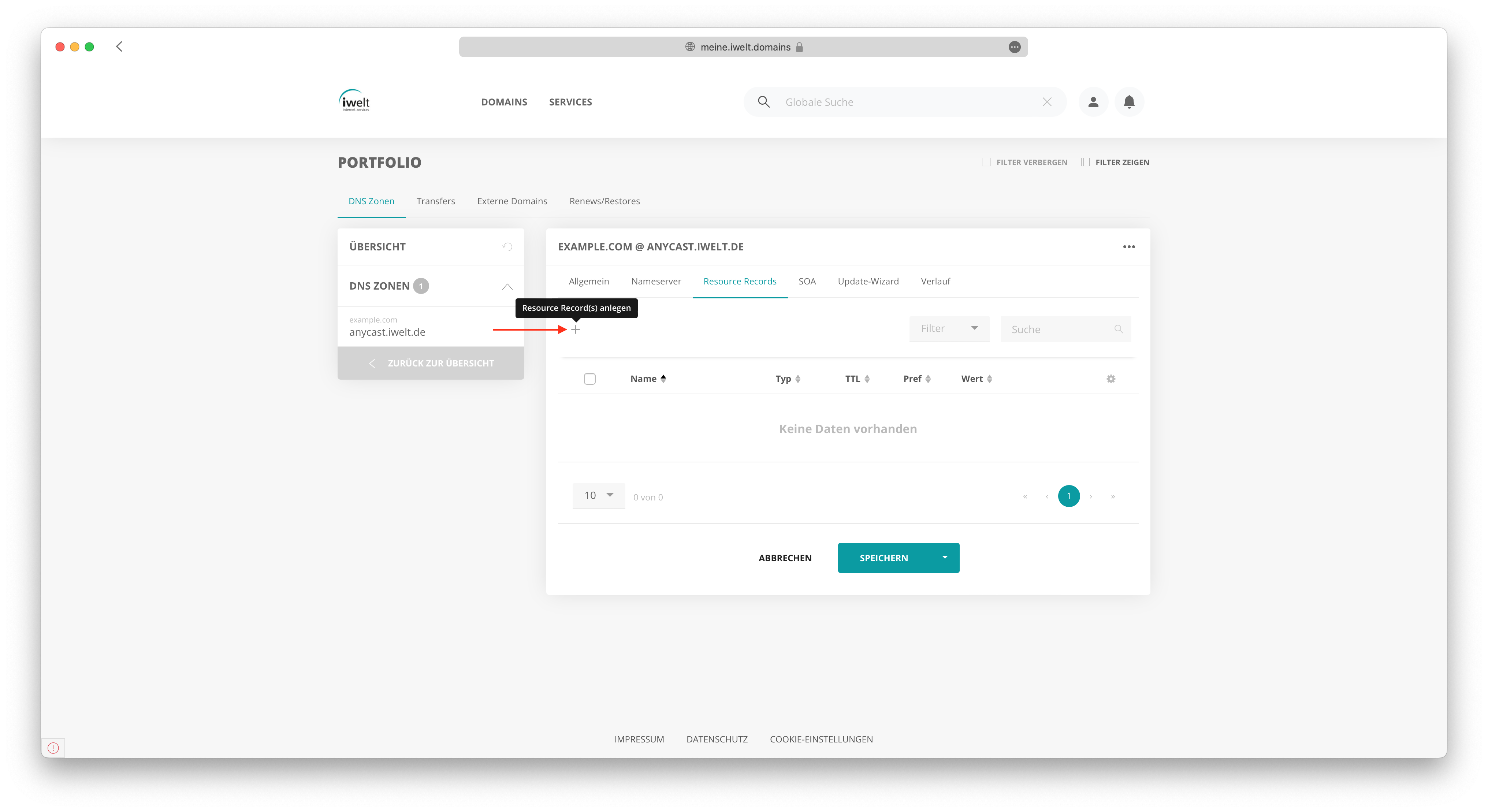
Task: Switch to the Externe Domains tab
Action: click(x=512, y=201)
